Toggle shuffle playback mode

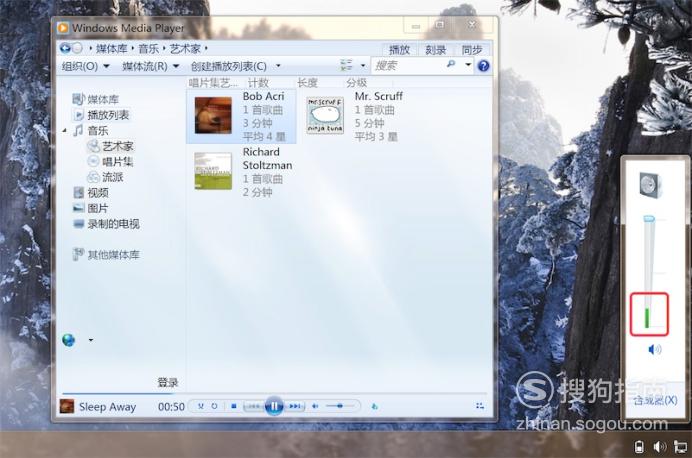click(x=201, y=406)
